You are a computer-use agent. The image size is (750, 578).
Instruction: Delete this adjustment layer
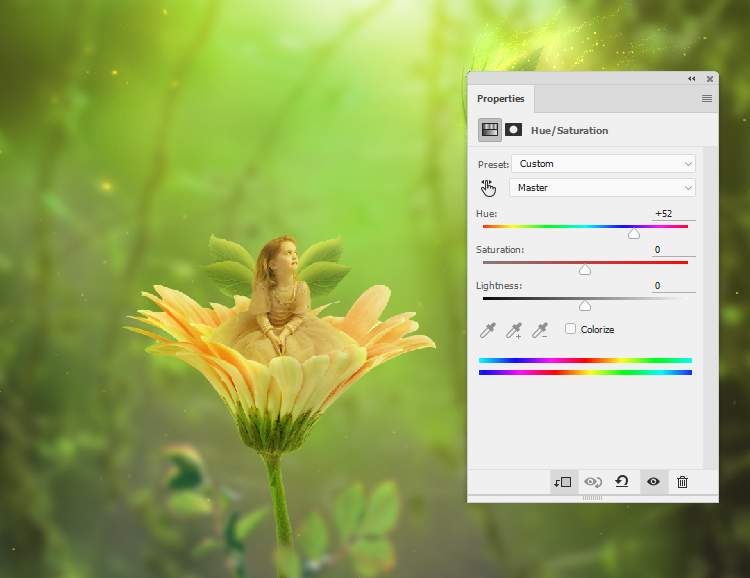point(683,482)
